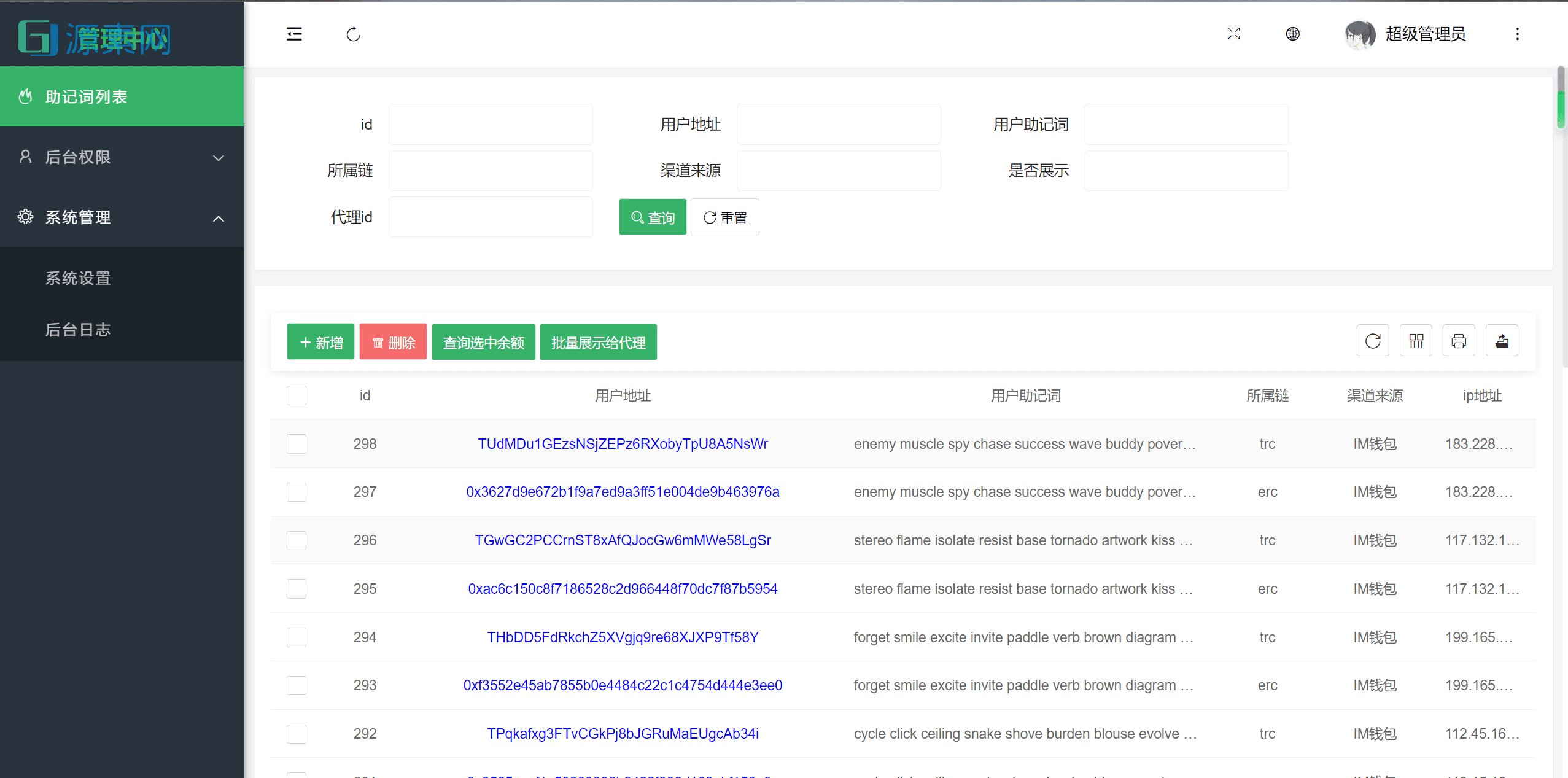Screen dimensions: 1568x778
Task: Export data with the folder export icon
Action: 1502,340
